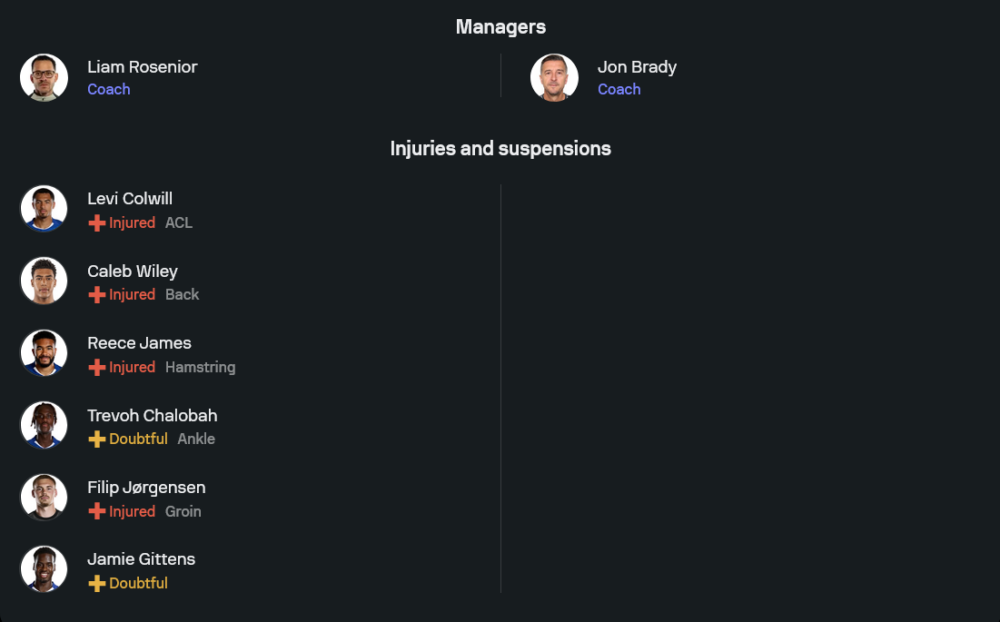
Task: Click red injured cross icon for Levi Colwill
Action: coord(97,223)
